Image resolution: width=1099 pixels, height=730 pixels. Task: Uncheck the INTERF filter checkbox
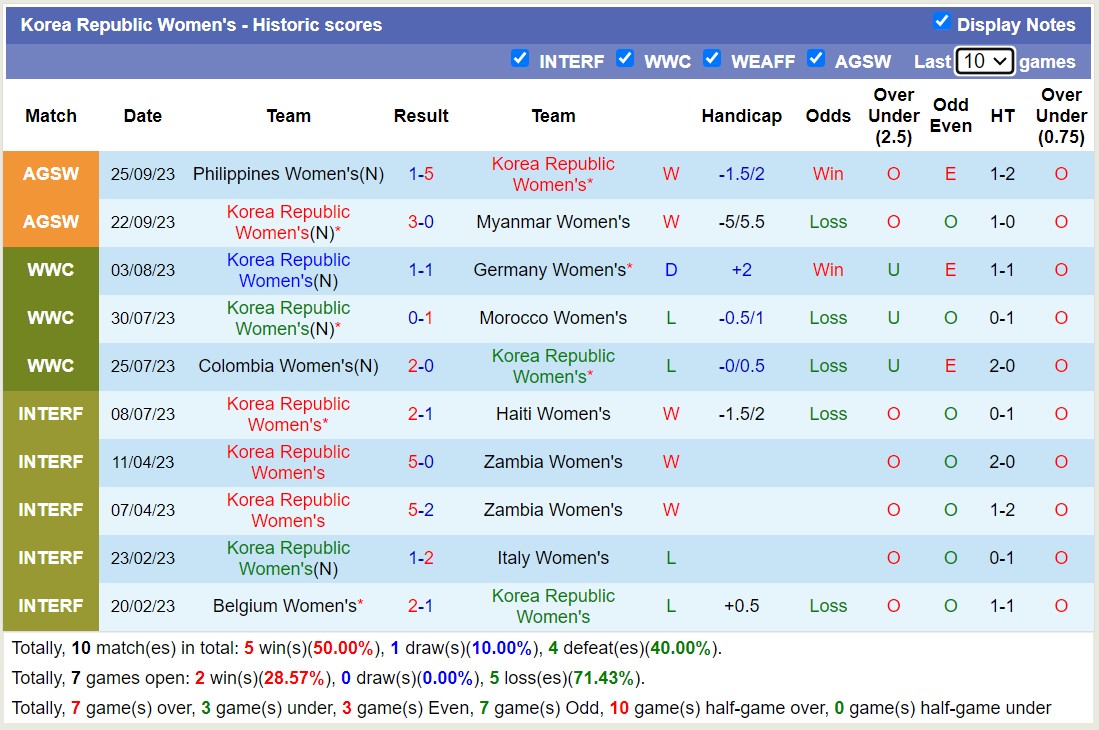(x=519, y=59)
